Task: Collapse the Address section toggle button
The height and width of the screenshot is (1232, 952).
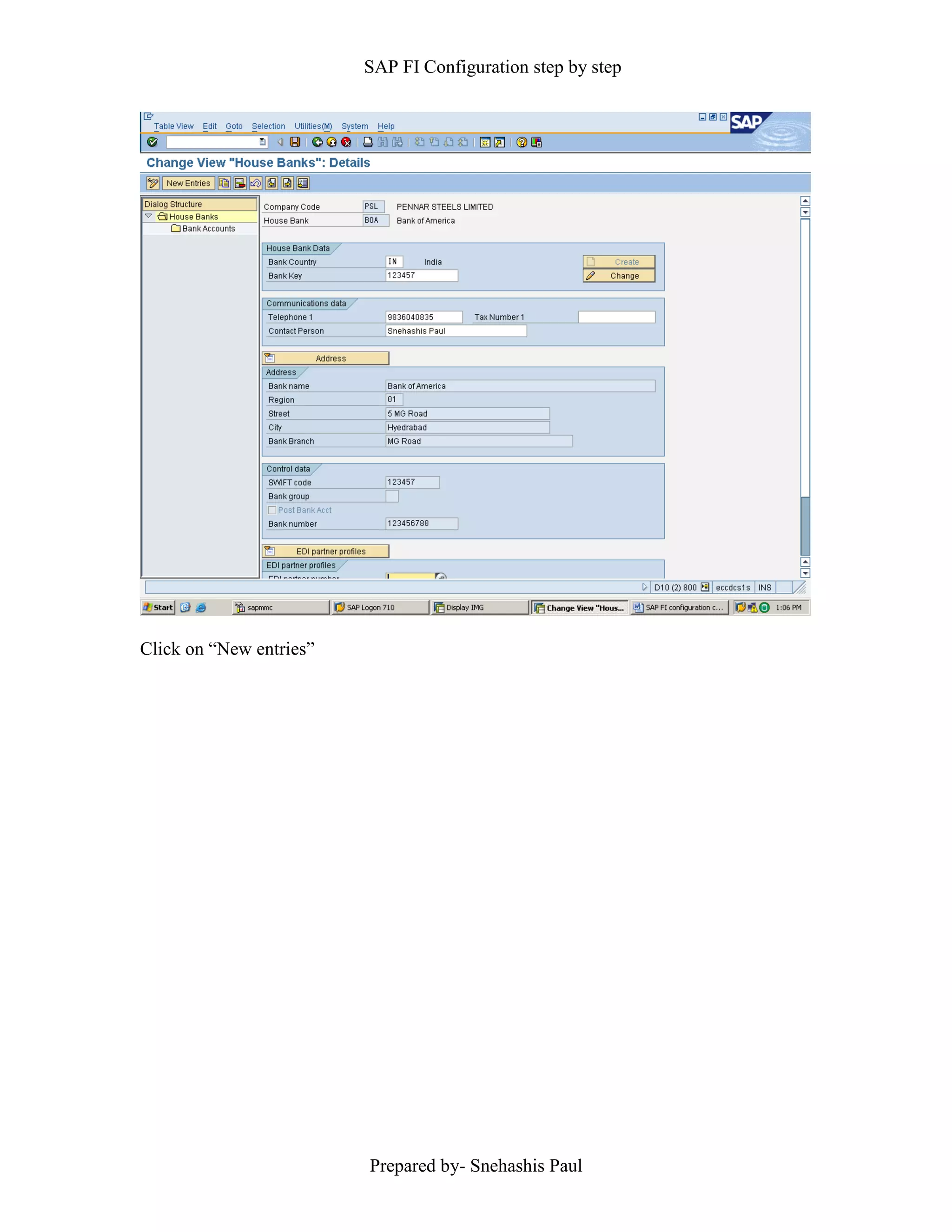Action: point(325,358)
